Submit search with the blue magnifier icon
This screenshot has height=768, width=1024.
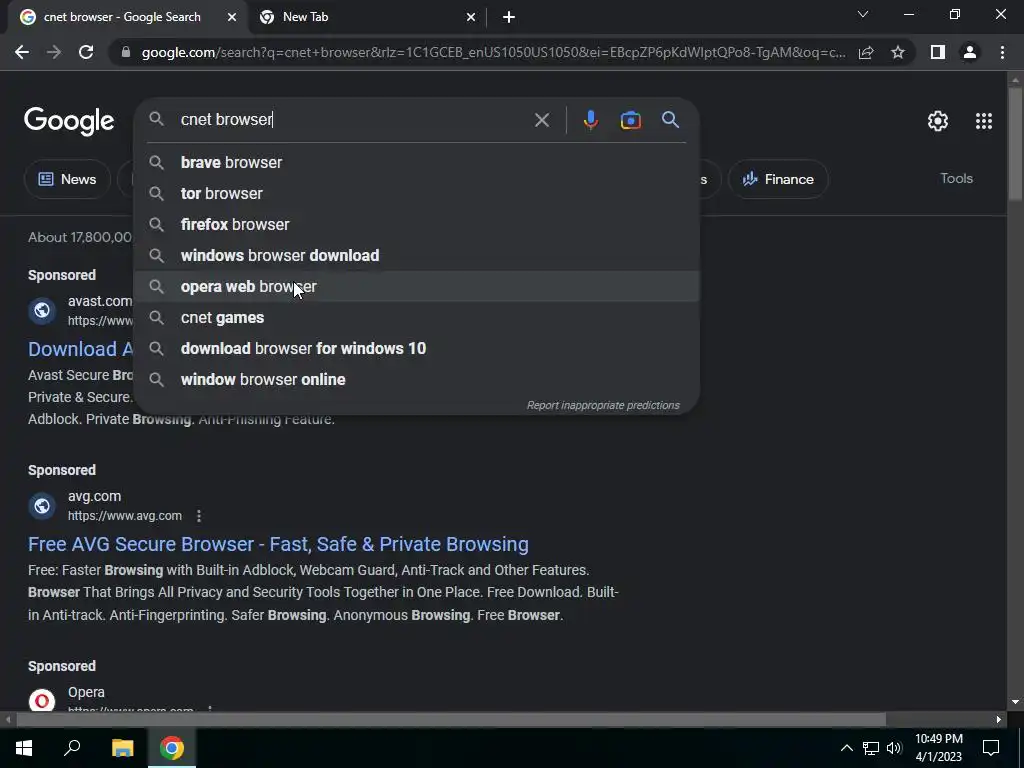(670, 120)
